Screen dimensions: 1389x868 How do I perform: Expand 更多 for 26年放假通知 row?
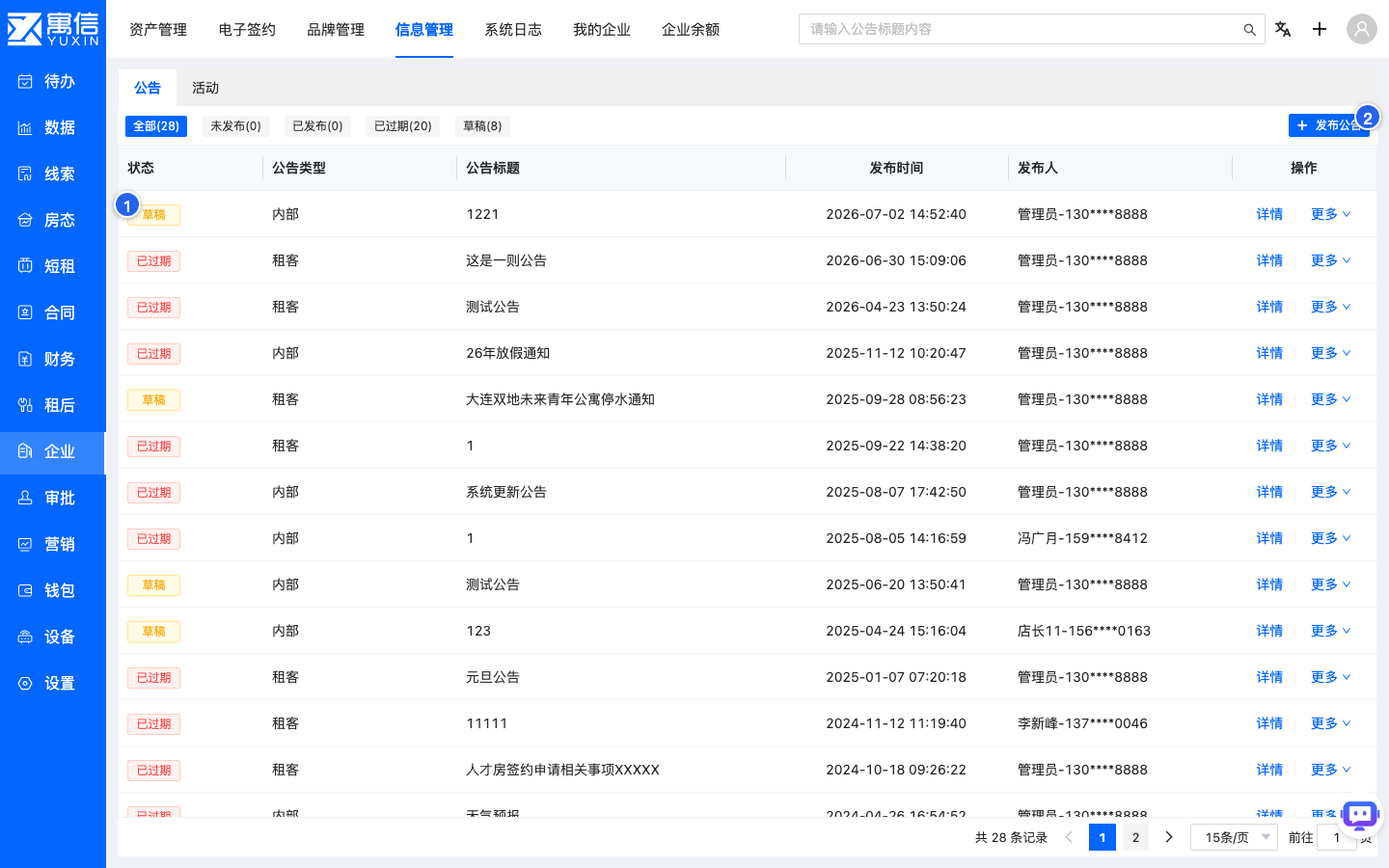[x=1330, y=353]
